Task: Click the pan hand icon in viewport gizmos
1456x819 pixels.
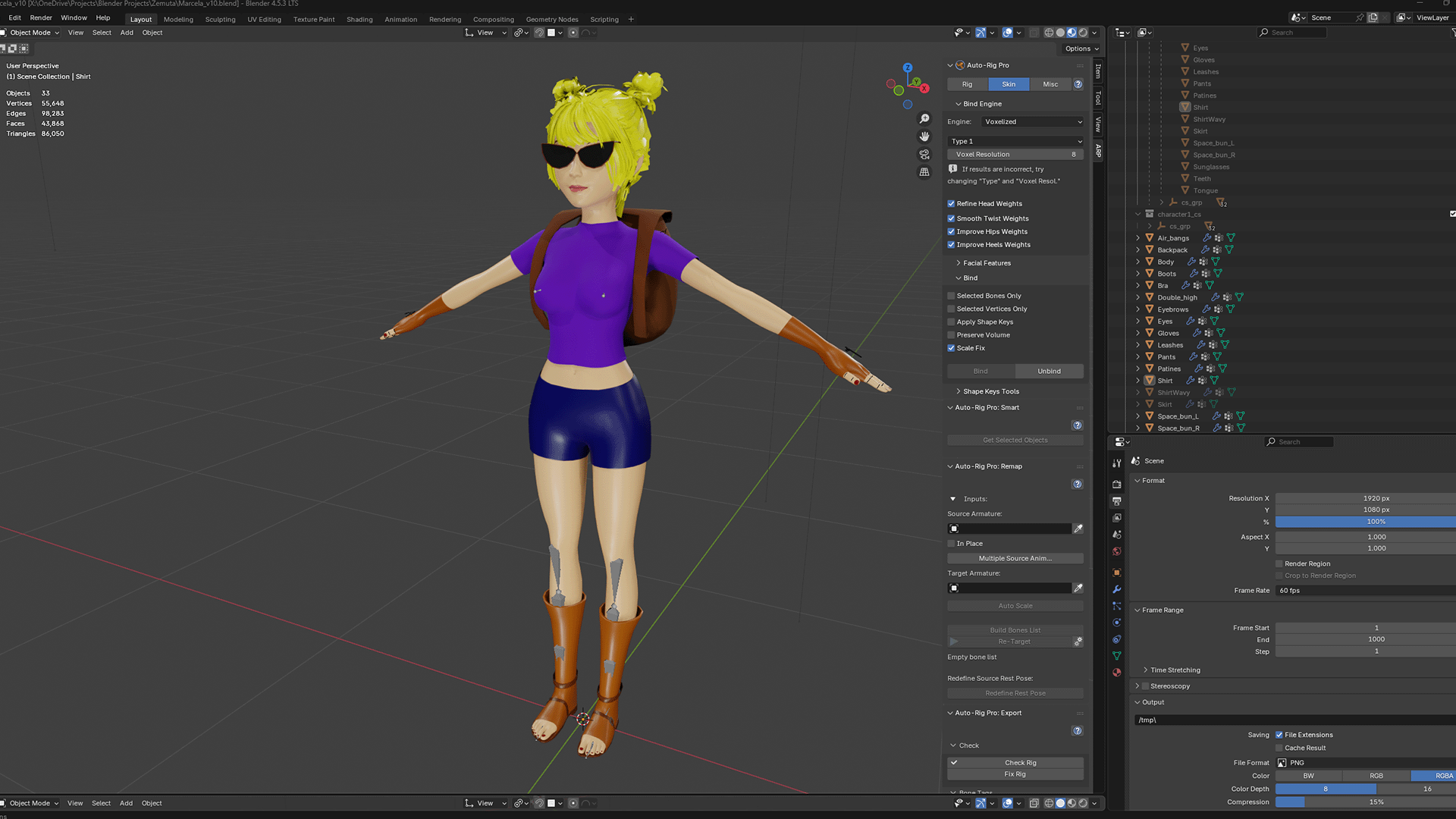Action: [924, 136]
